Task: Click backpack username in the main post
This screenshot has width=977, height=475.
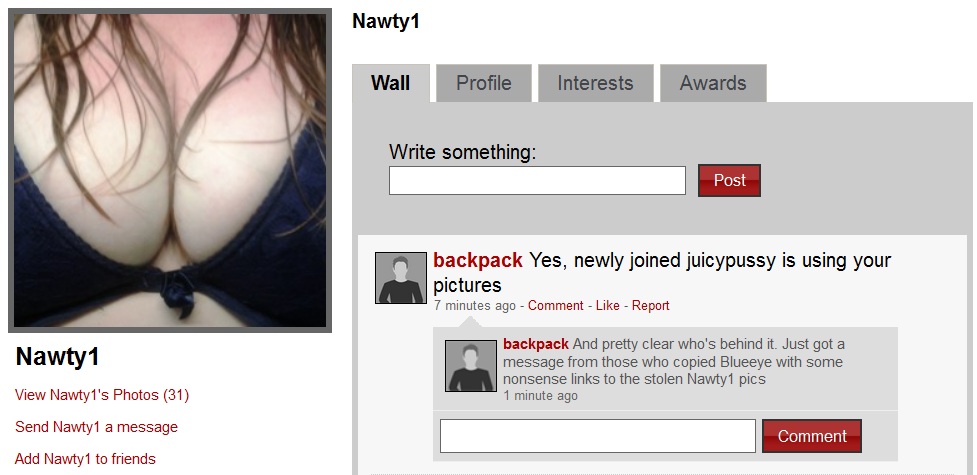Action: click(478, 260)
